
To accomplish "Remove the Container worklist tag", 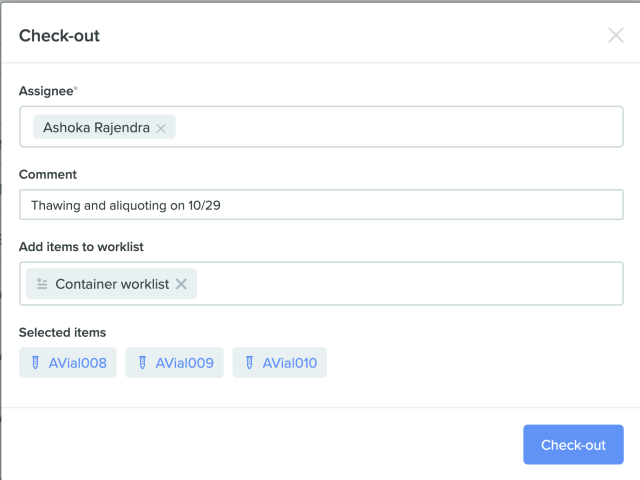I will 181,284.
